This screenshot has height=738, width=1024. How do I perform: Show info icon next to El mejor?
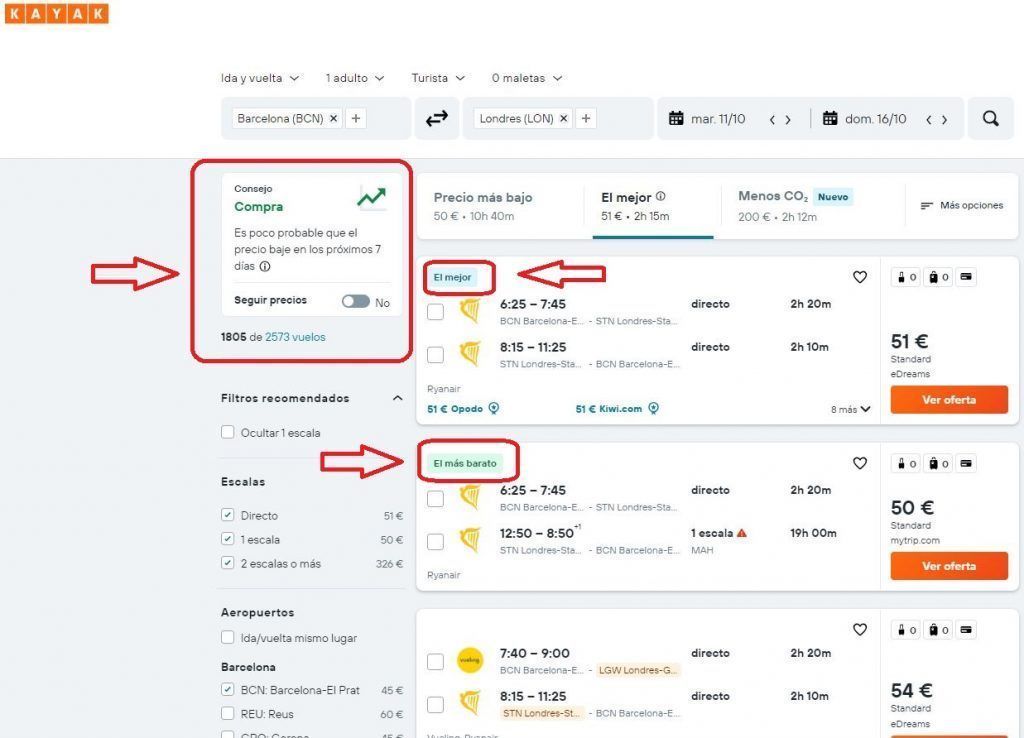click(660, 196)
